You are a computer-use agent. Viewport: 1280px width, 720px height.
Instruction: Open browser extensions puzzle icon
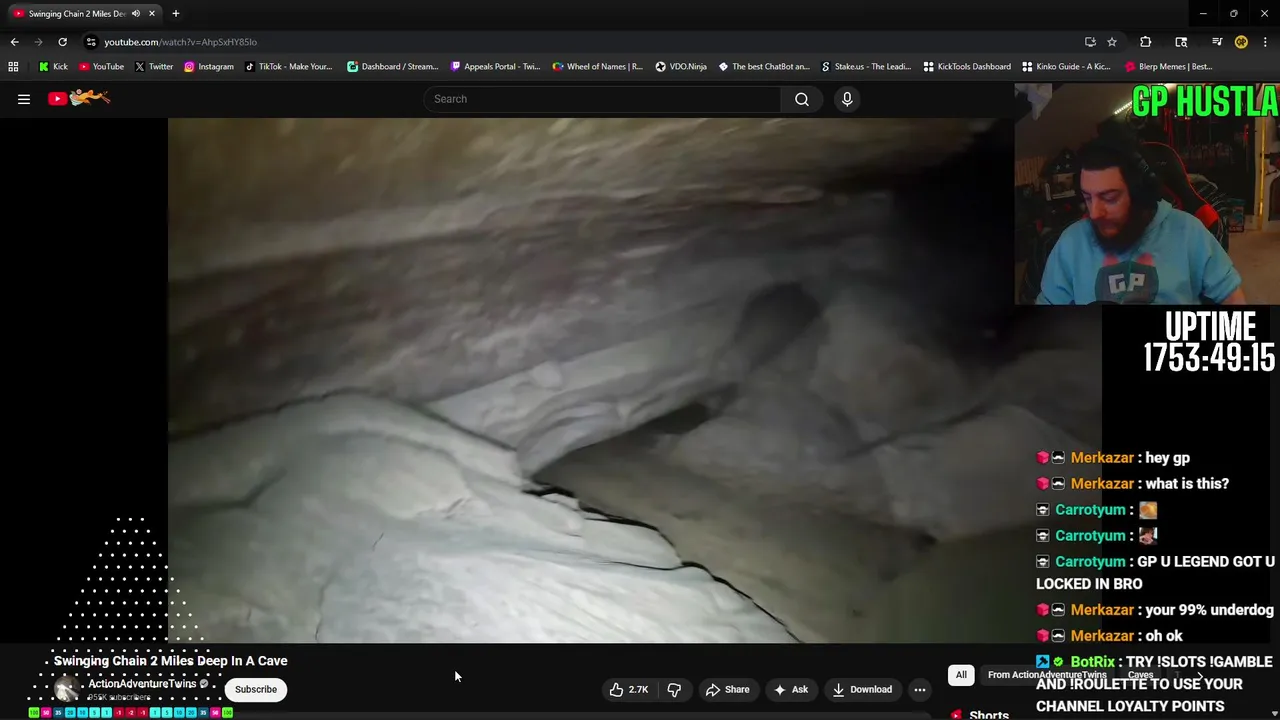point(1146,42)
